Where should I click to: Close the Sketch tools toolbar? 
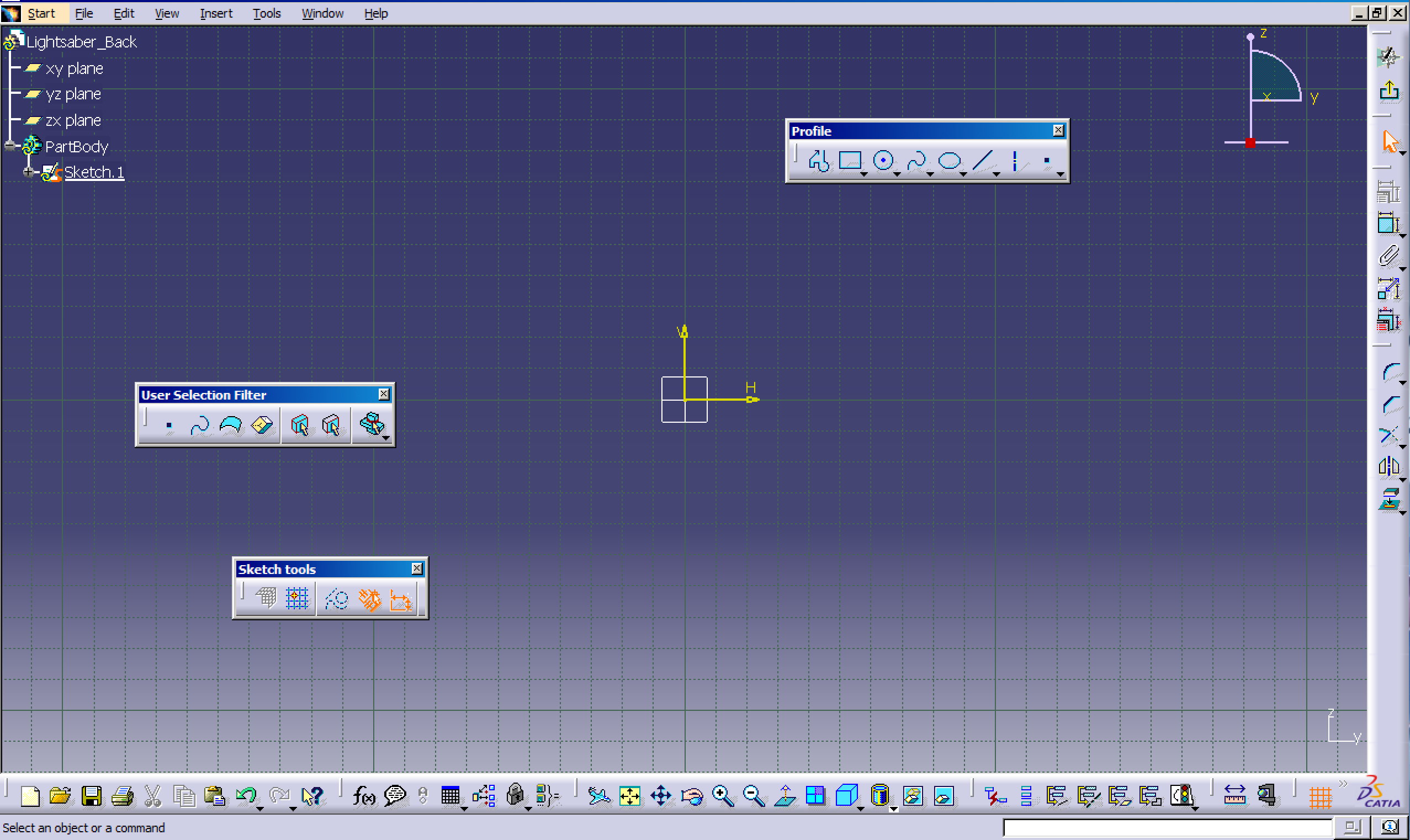417,568
